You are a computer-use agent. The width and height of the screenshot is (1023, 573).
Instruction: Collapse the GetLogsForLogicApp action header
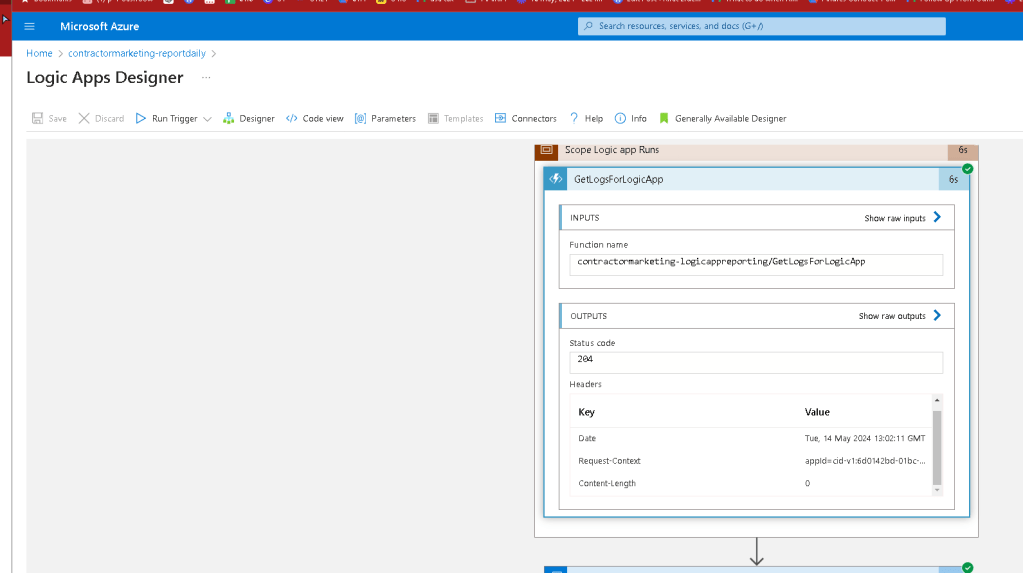pyautogui.click(x=756, y=179)
